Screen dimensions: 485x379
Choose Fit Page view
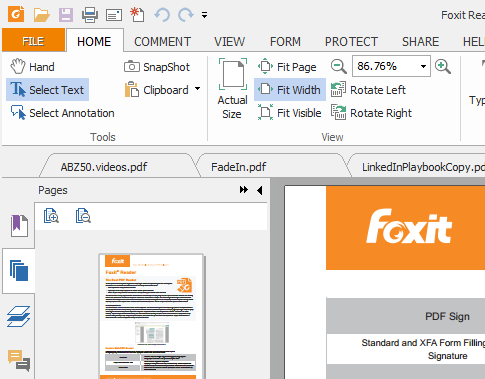pyautogui.click(x=287, y=67)
